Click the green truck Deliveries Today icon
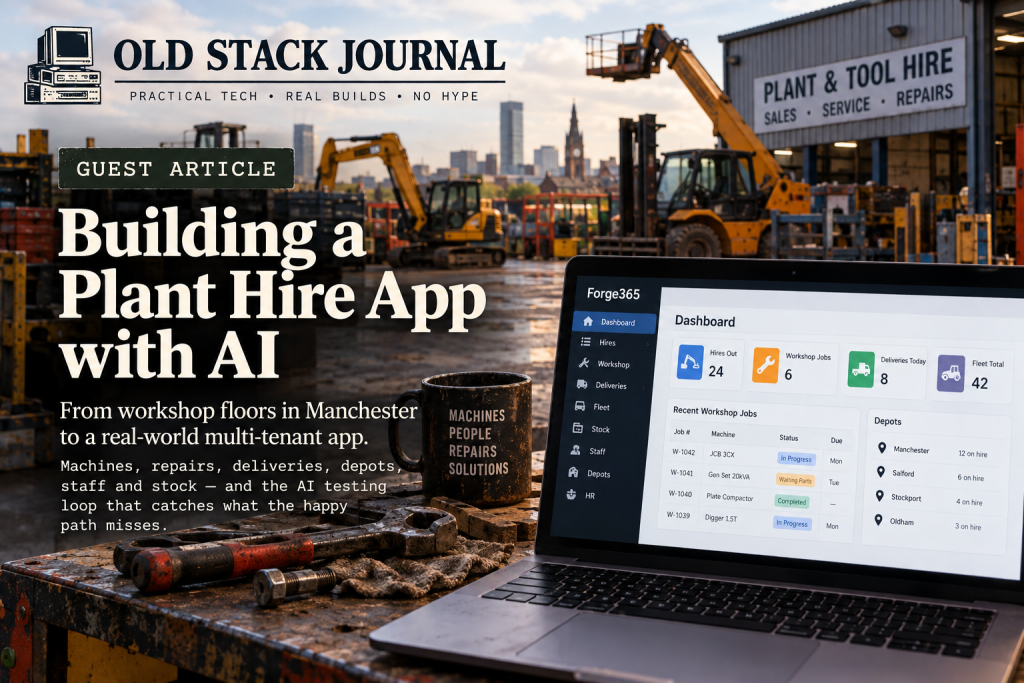 861,370
